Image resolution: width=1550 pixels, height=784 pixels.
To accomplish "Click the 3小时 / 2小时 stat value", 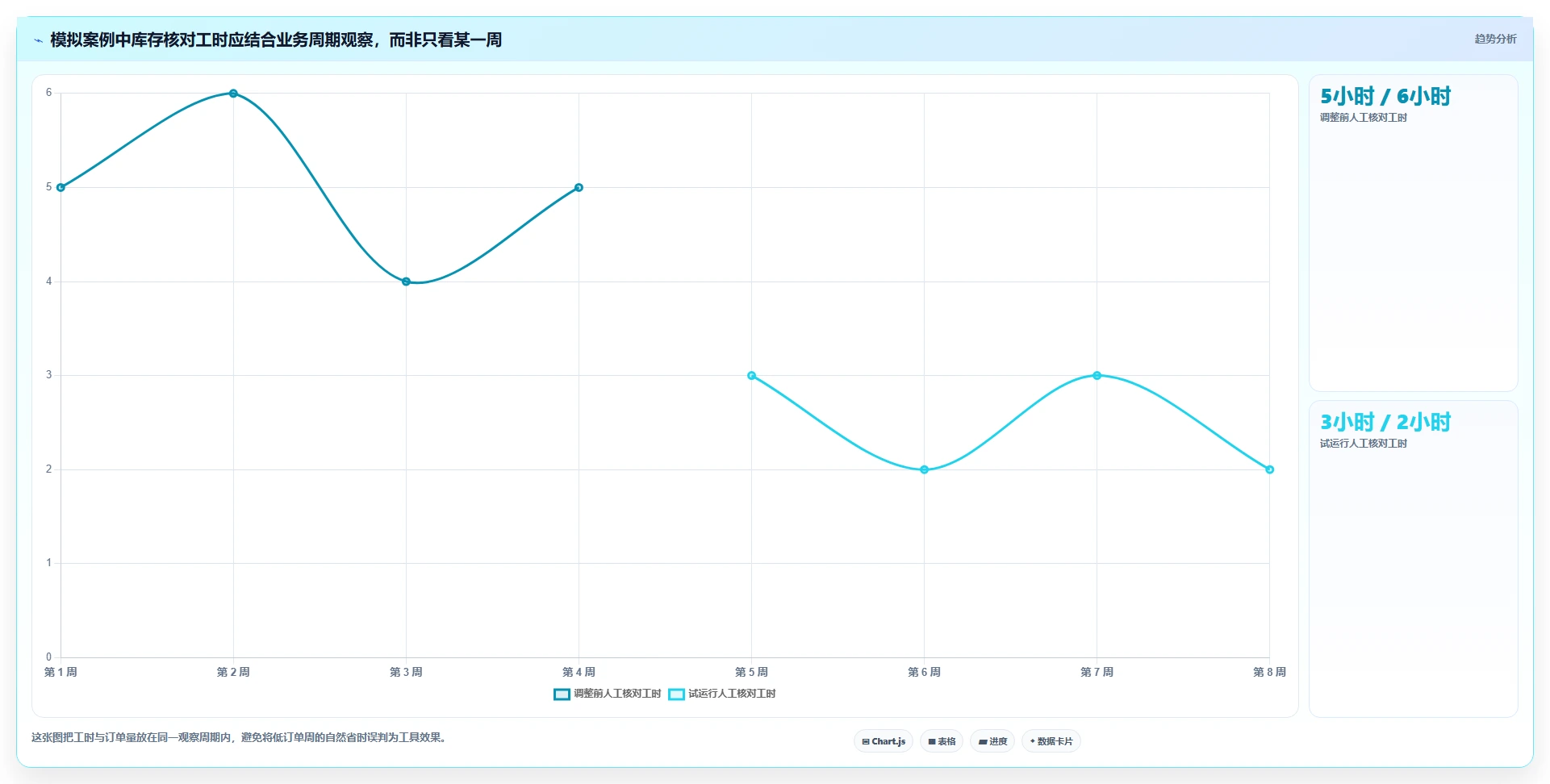I will coord(1385,423).
